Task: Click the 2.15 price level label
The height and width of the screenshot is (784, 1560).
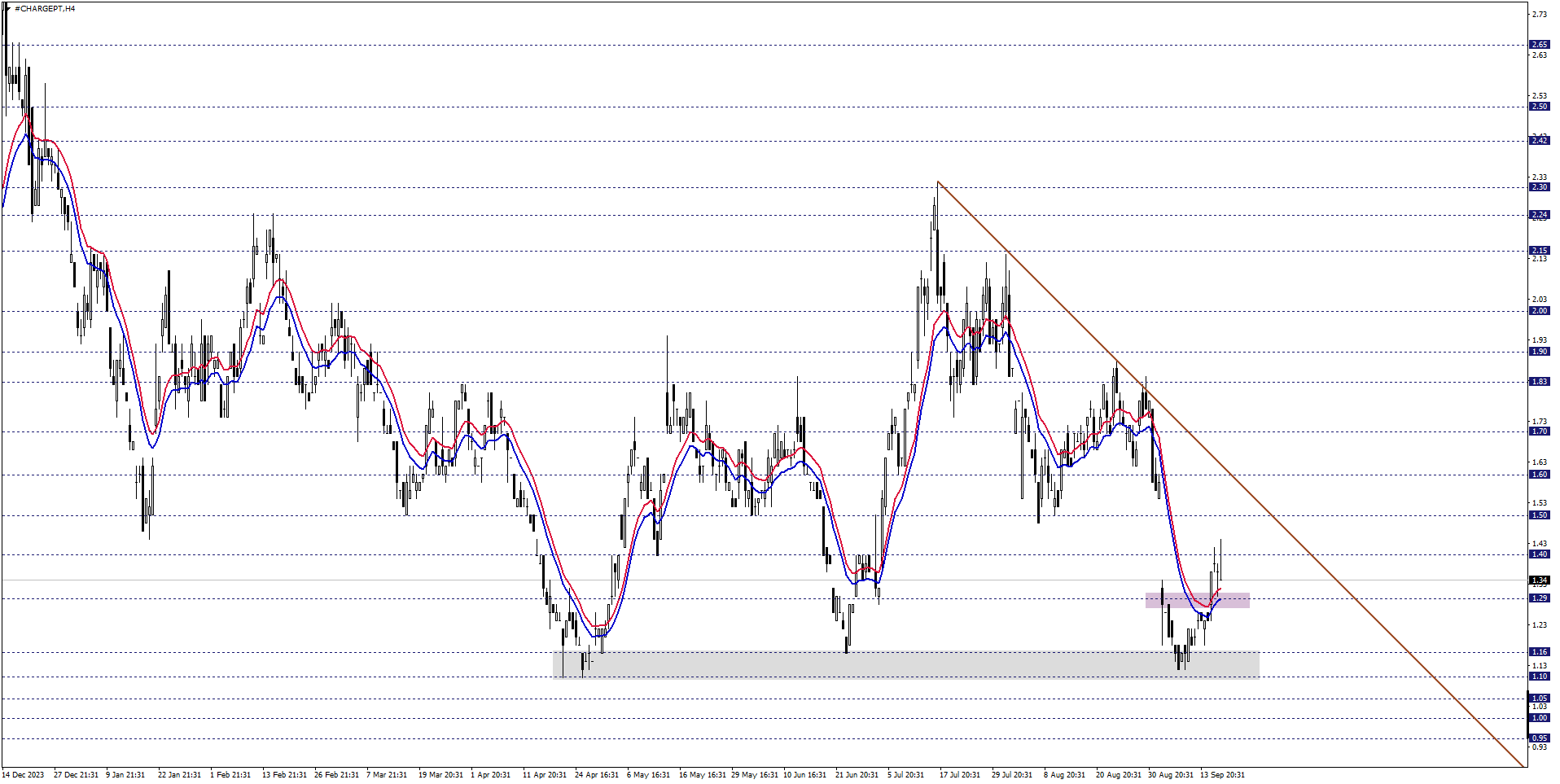Action: coord(1540,251)
